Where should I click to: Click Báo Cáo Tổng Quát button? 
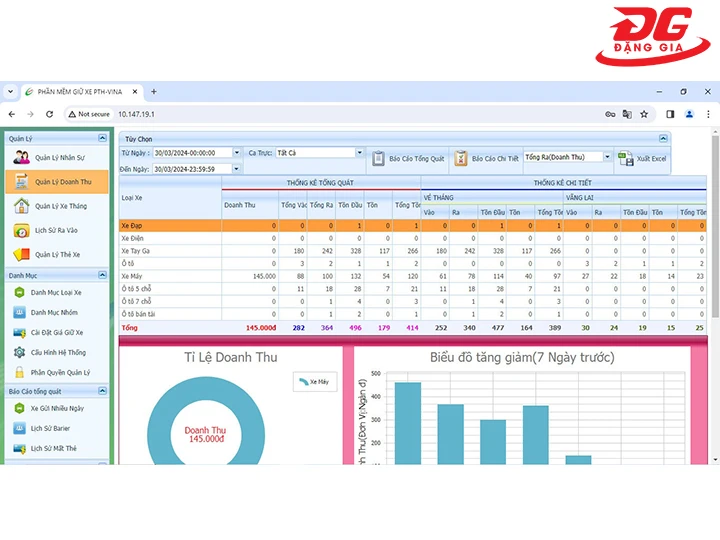tap(407, 158)
